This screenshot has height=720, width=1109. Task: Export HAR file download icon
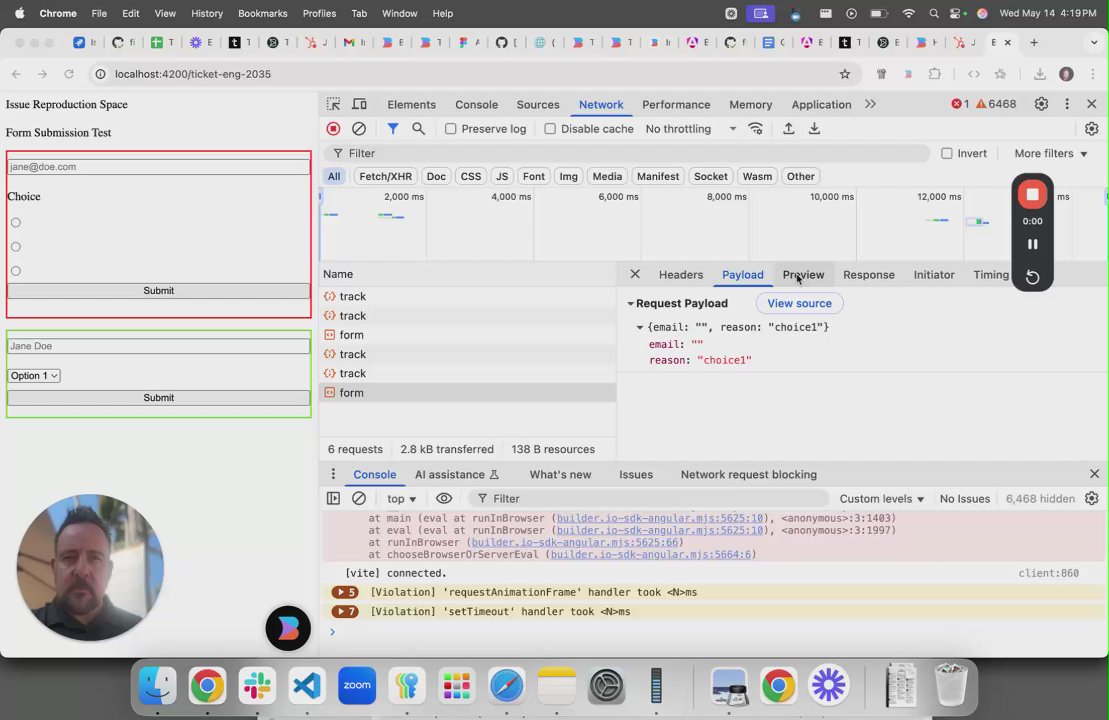coord(815,129)
